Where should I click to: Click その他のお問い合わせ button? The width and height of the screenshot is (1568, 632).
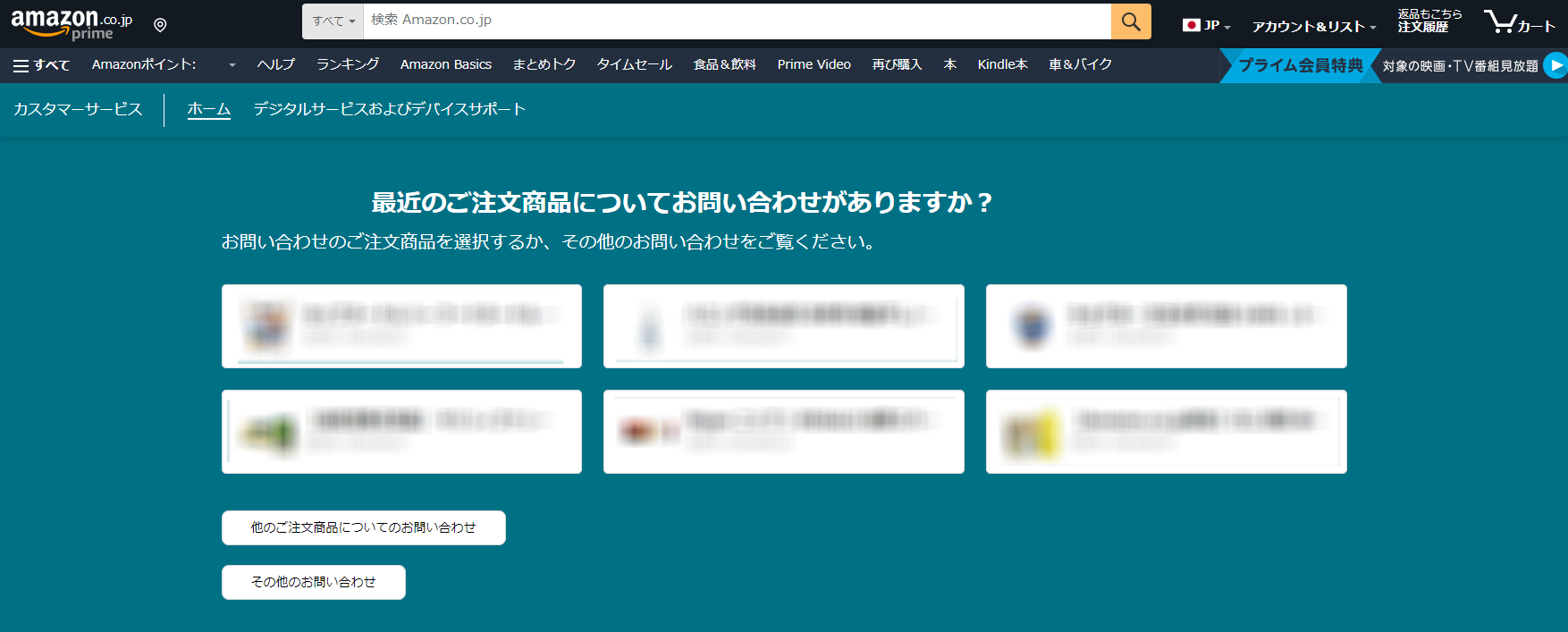click(x=313, y=582)
